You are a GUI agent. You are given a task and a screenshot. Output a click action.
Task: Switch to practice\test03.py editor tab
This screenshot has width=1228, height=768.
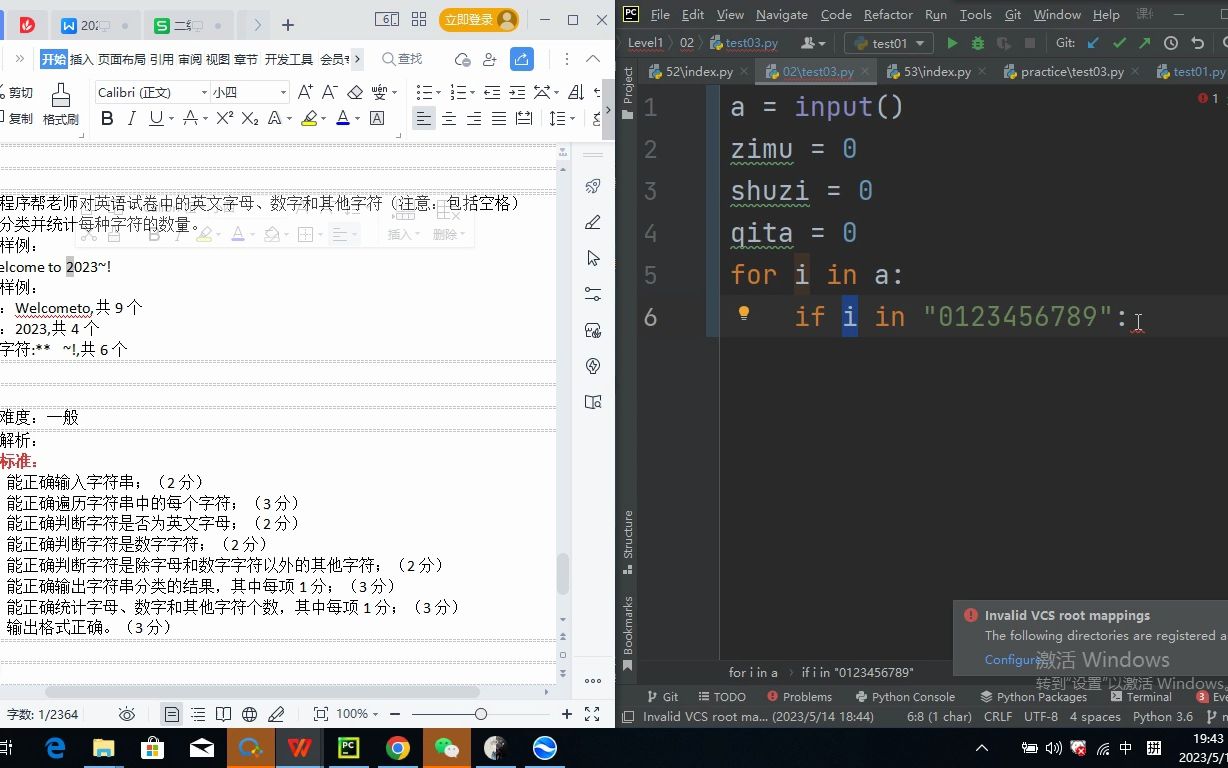(1072, 72)
